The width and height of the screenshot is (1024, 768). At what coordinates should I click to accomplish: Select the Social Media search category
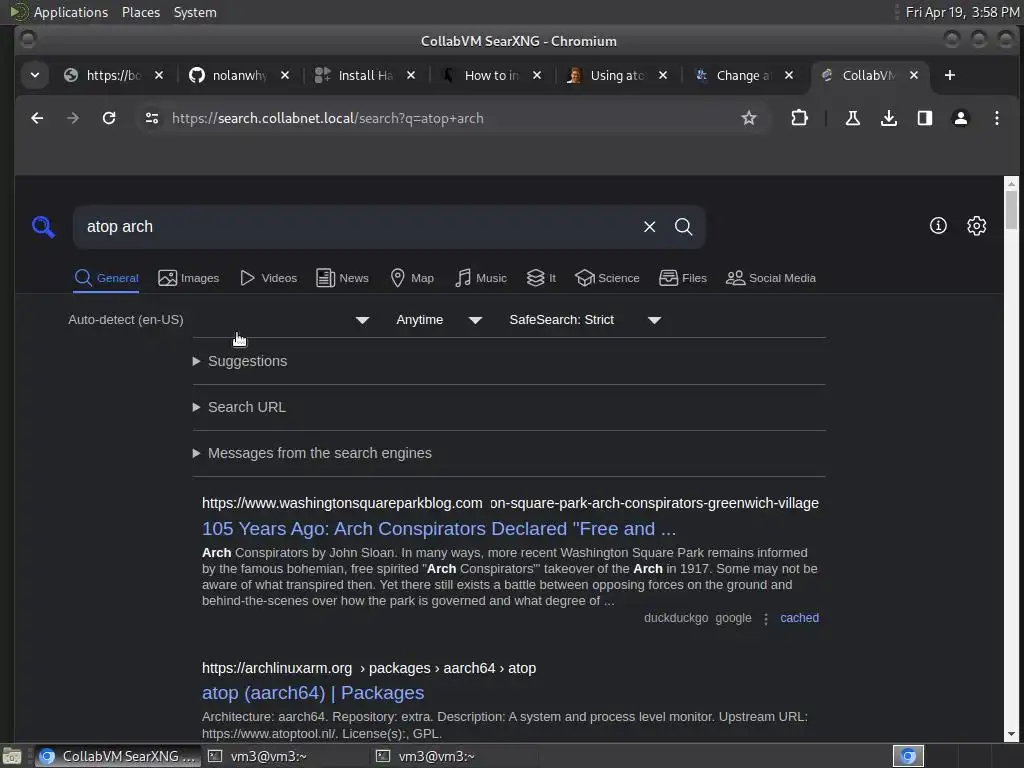pos(771,278)
